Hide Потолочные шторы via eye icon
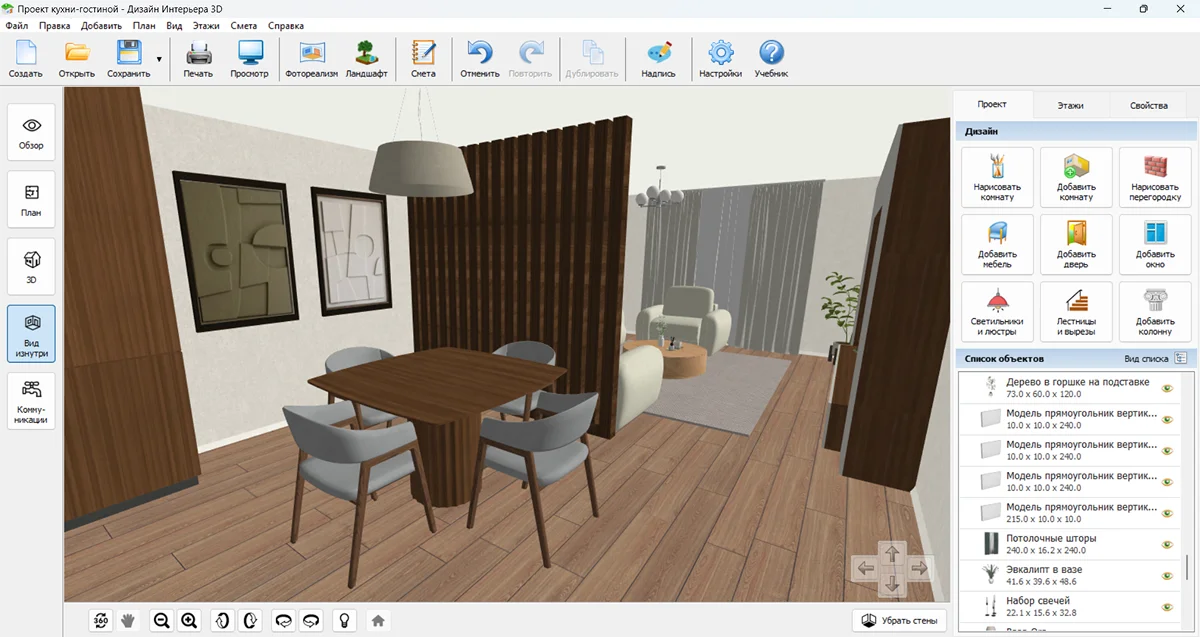Image resolution: width=1200 pixels, height=637 pixels. [x=1166, y=545]
